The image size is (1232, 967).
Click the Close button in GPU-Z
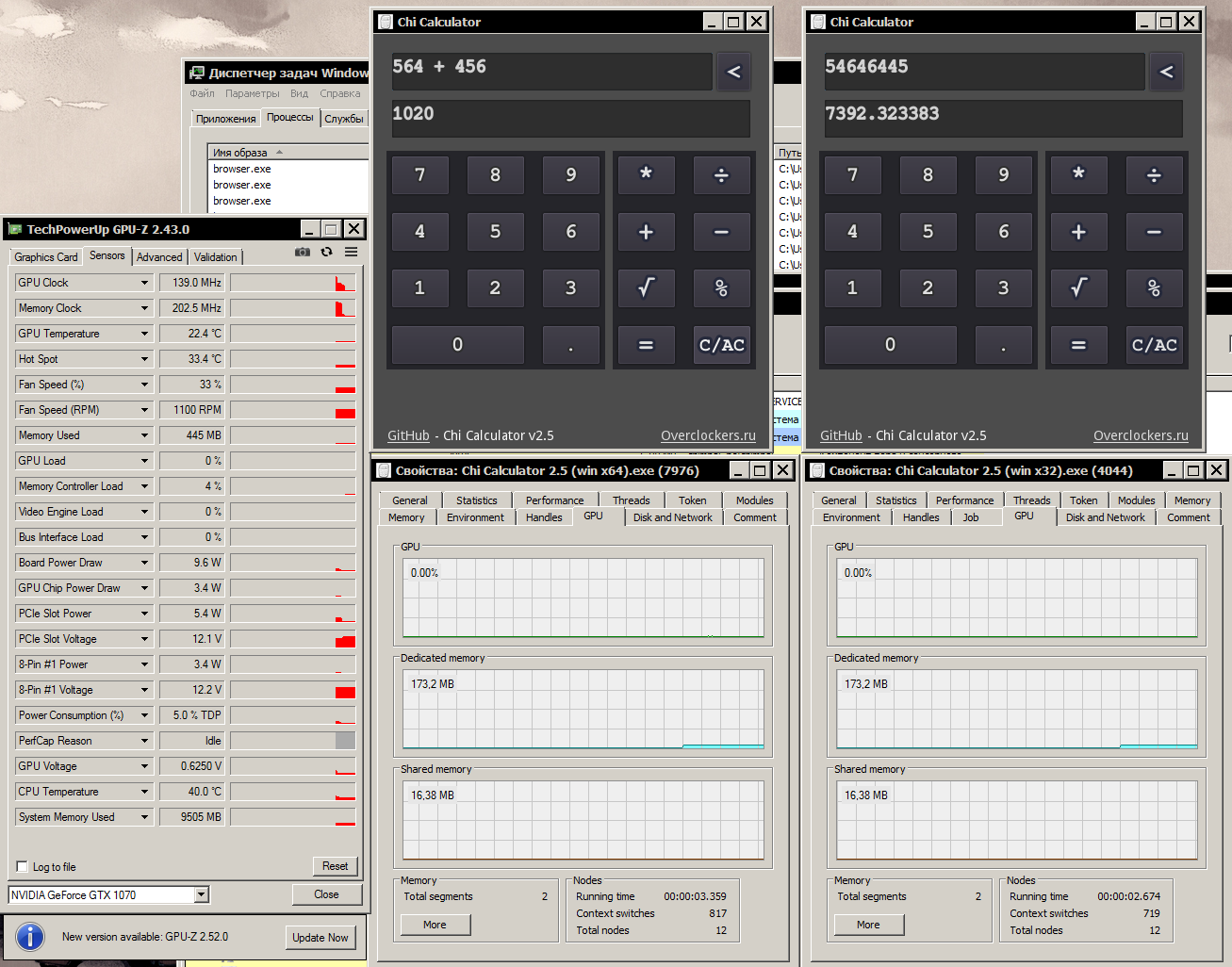(326, 894)
